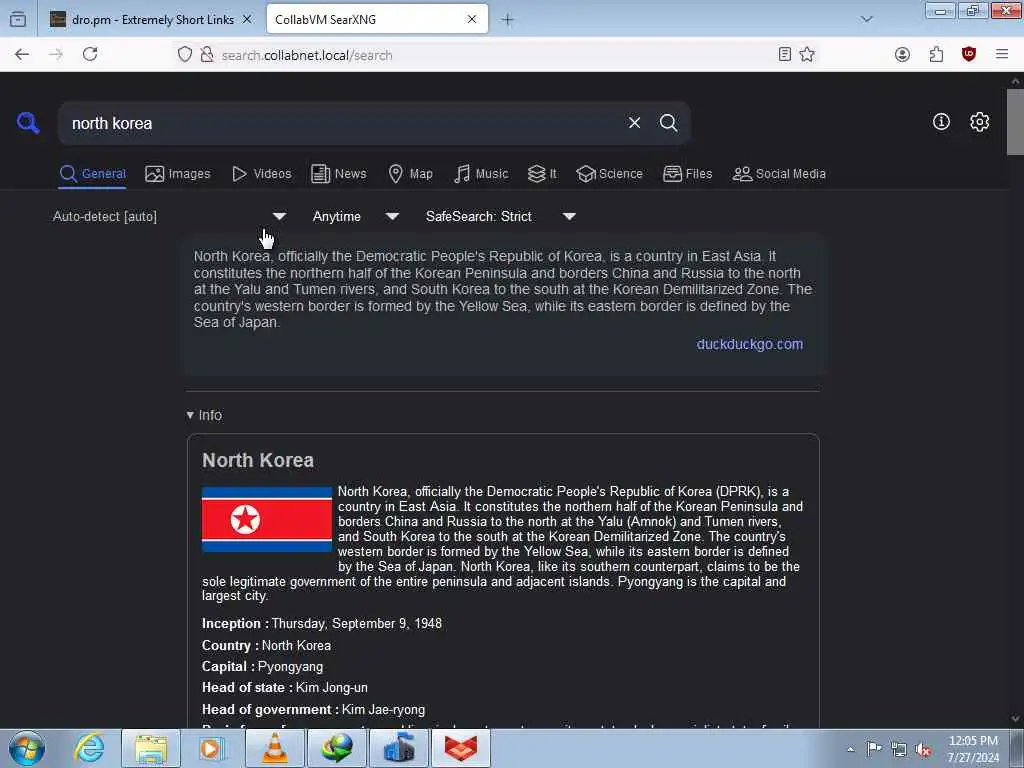Switch to the Music search category
Image resolution: width=1024 pixels, height=768 pixels.
pos(481,174)
